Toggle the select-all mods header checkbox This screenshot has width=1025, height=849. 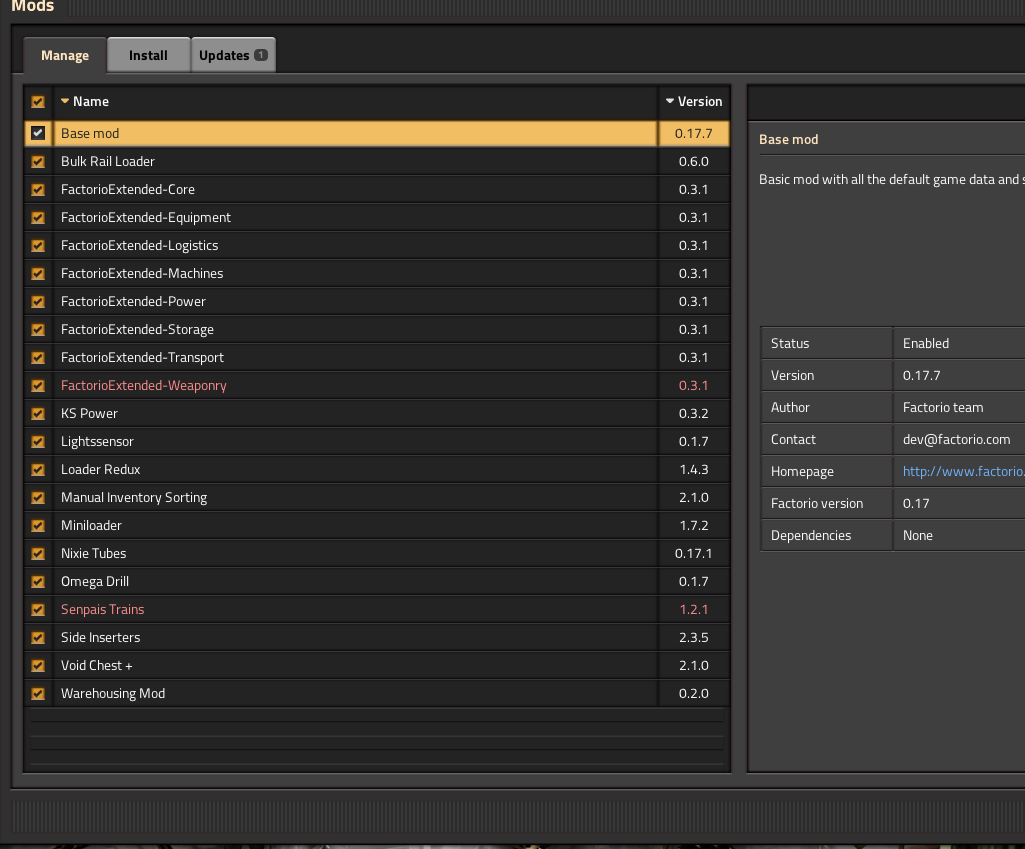point(38,102)
